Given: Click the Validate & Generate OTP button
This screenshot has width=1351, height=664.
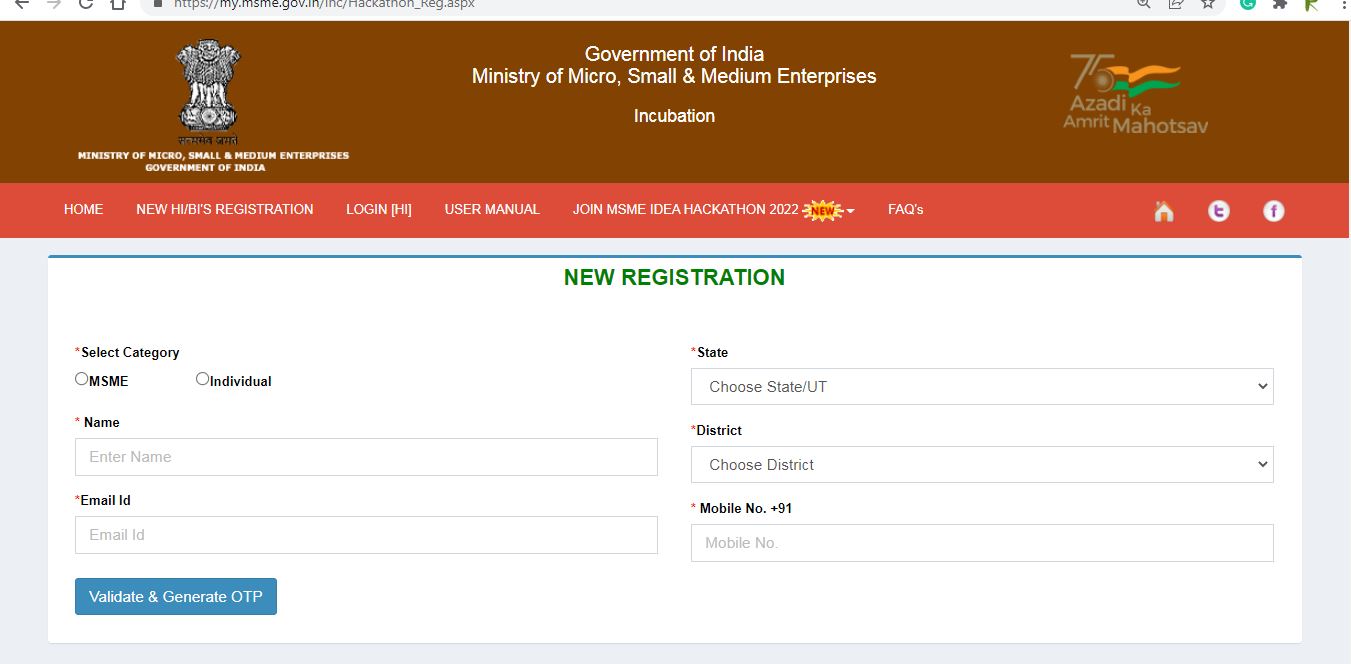Looking at the screenshot, I should pyautogui.click(x=175, y=596).
